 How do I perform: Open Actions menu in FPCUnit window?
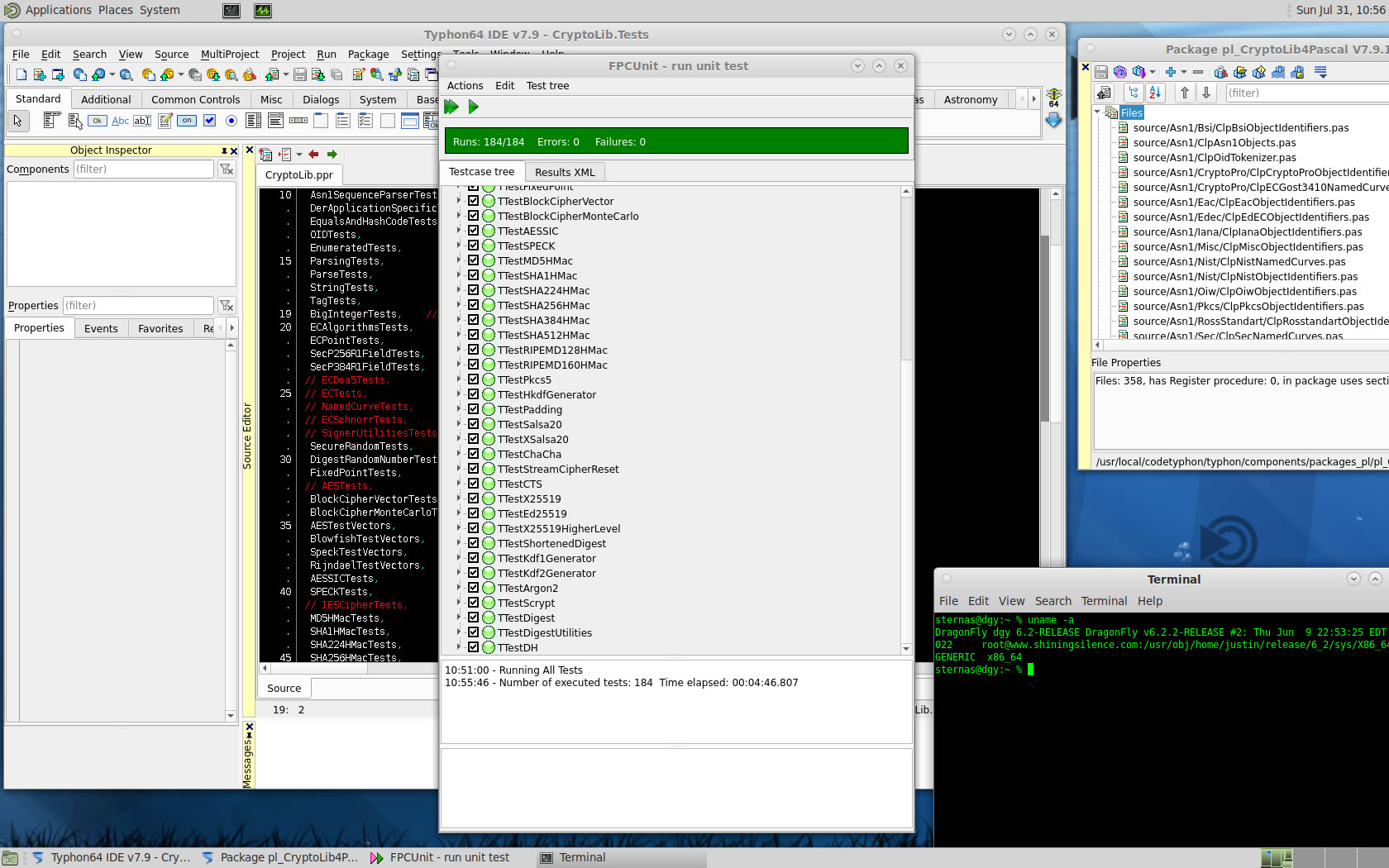click(465, 86)
